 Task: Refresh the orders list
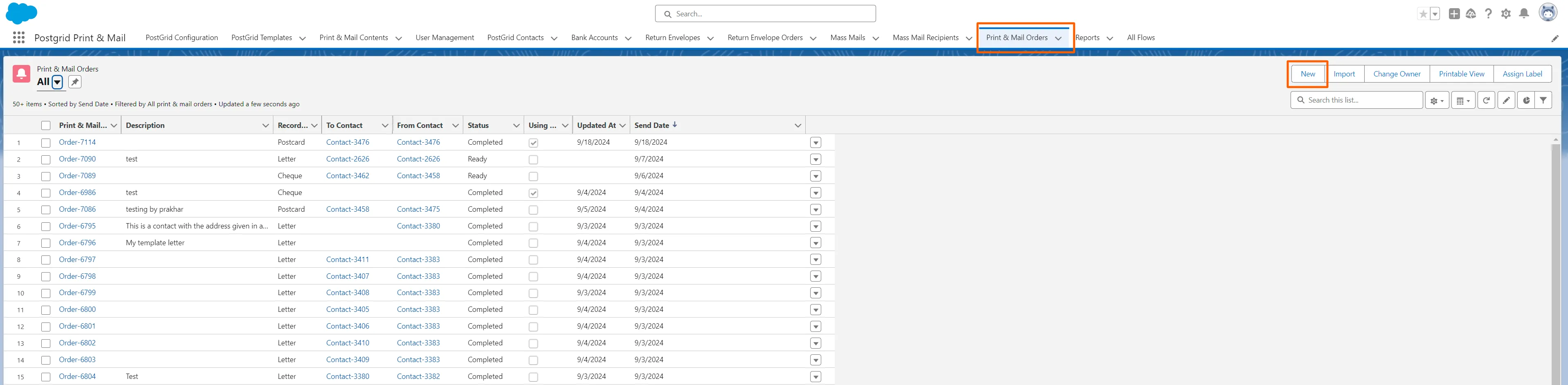pos(1486,101)
